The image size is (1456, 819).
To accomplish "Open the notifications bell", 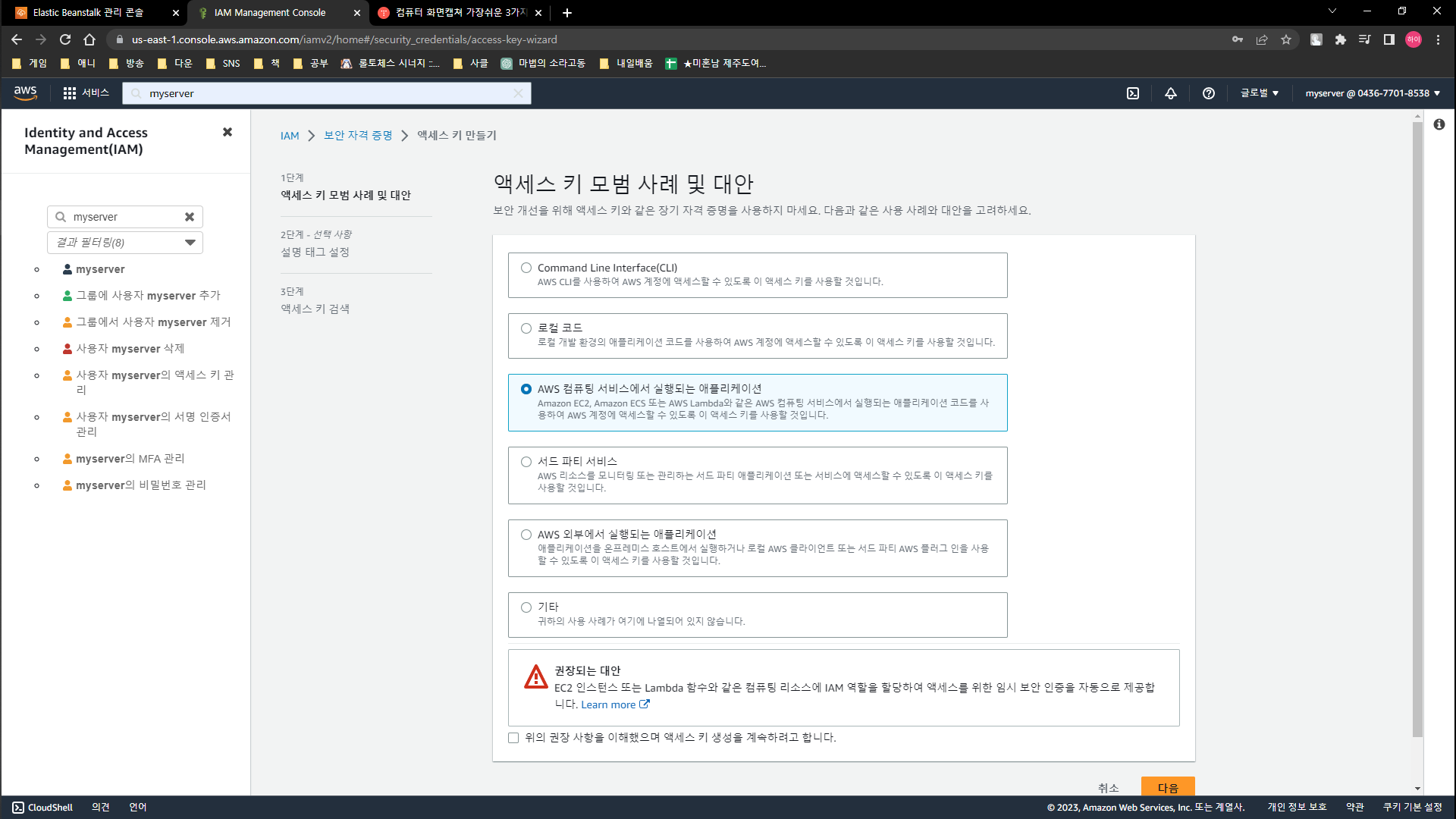I will tap(1171, 93).
